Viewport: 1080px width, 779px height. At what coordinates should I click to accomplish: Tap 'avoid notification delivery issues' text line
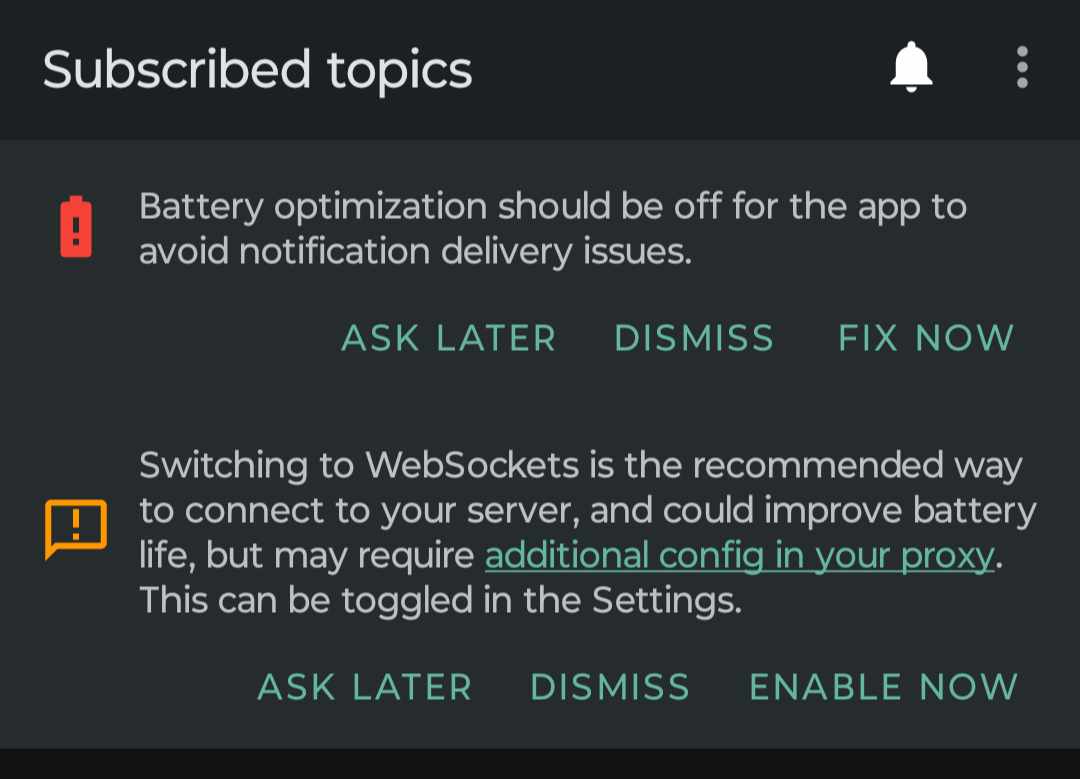point(415,252)
